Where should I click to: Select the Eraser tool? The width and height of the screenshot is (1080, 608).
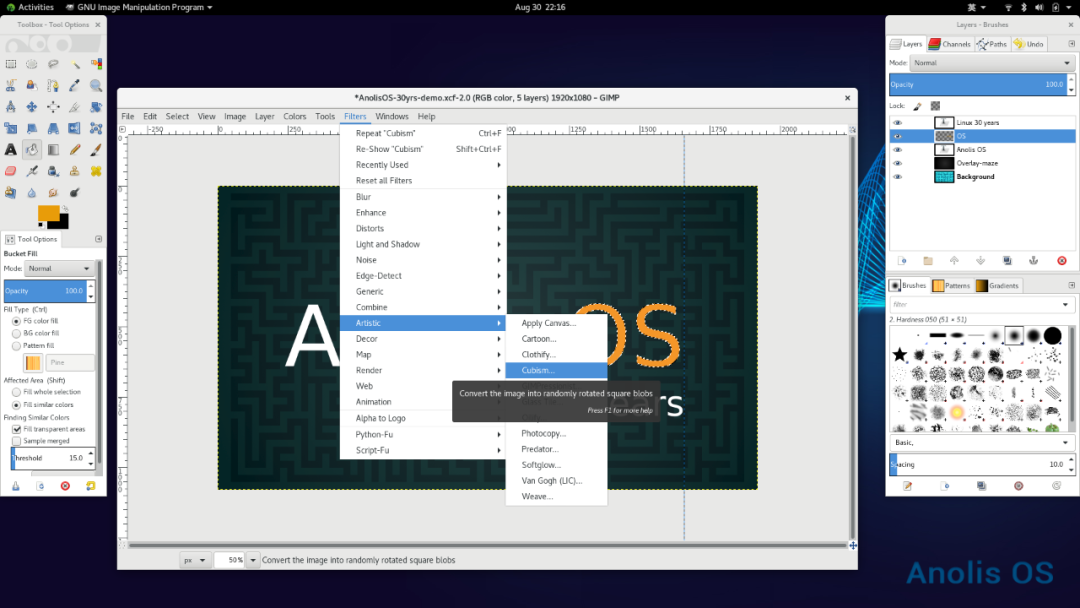coord(11,171)
